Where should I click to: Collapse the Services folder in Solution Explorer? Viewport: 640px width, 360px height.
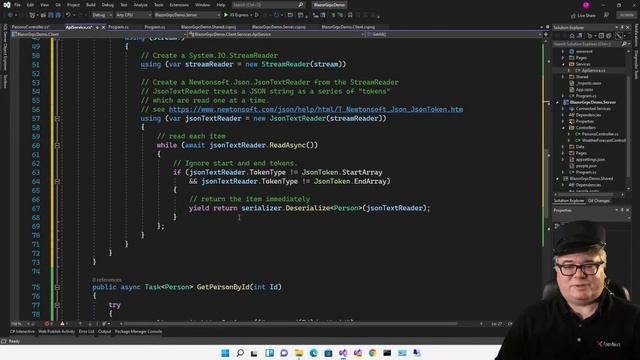pos(563,64)
